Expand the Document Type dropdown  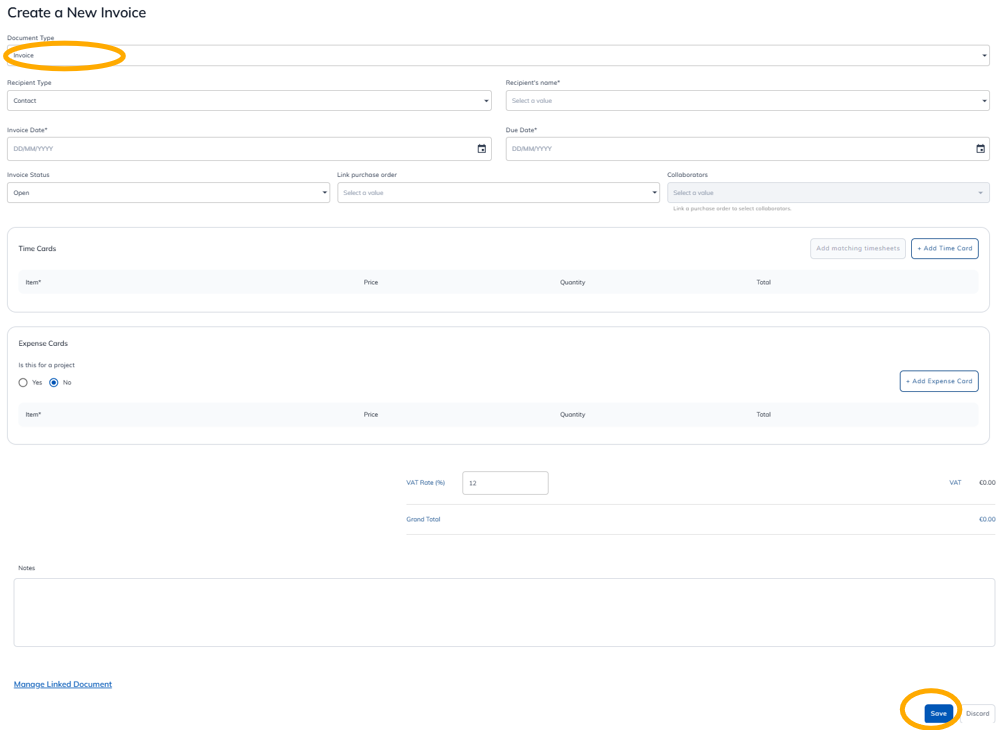point(498,55)
